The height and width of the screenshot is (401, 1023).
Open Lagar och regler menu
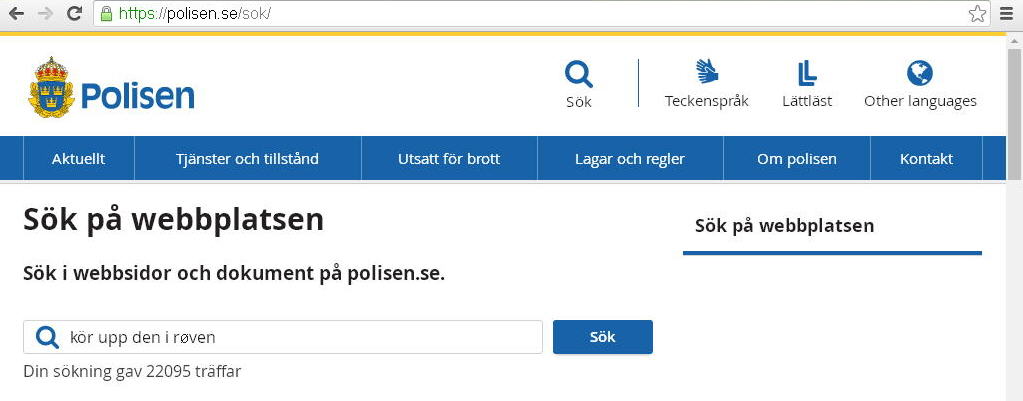pyautogui.click(x=630, y=158)
